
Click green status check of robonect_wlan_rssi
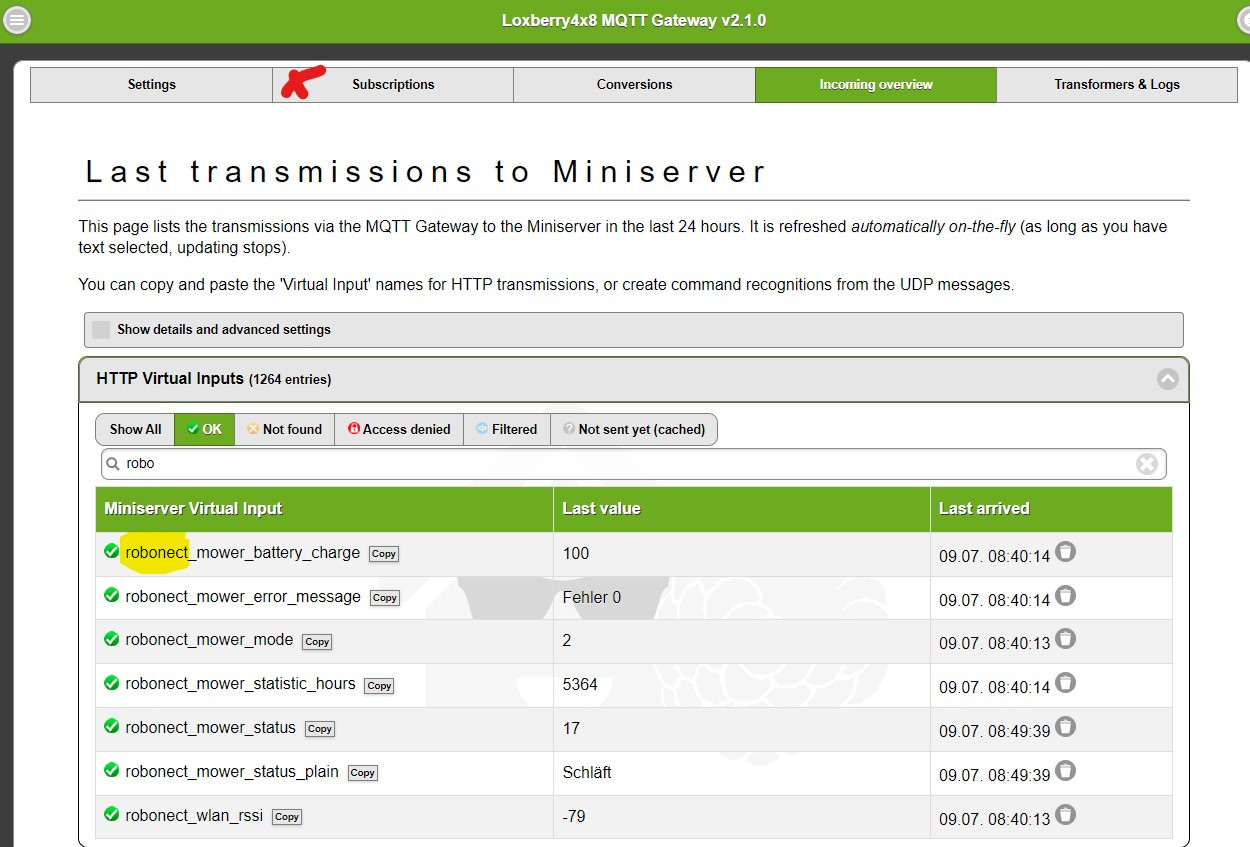click(x=112, y=815)
